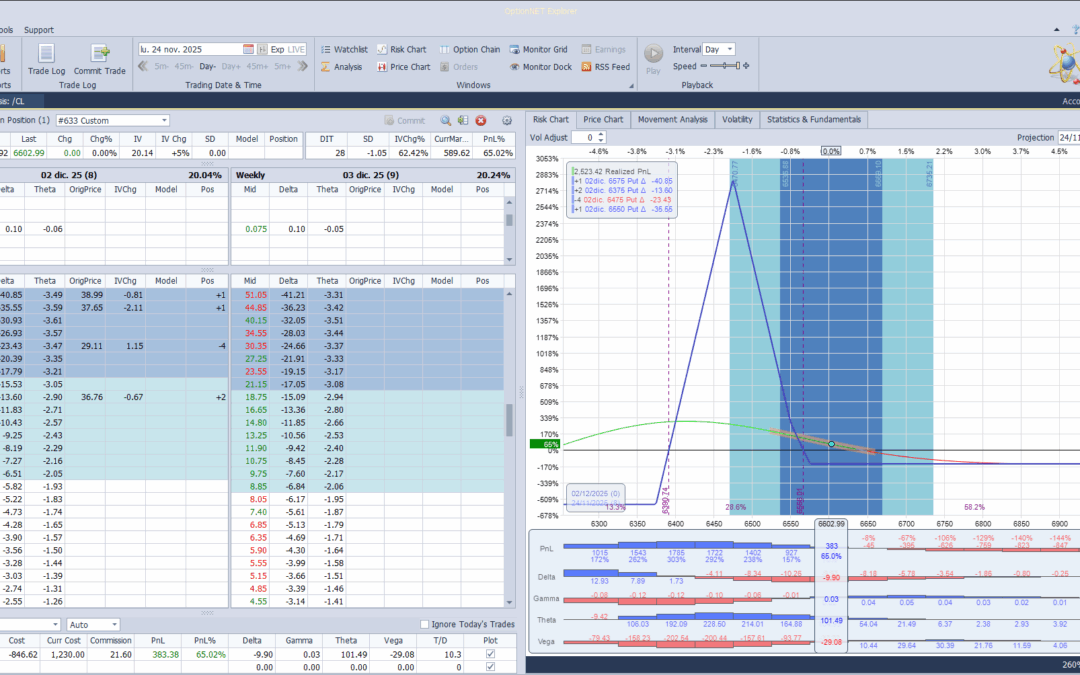This screenshot has height=675, width=1080.
Task: Switch to the Movement Analysis tab
Action: coord(671,119)
